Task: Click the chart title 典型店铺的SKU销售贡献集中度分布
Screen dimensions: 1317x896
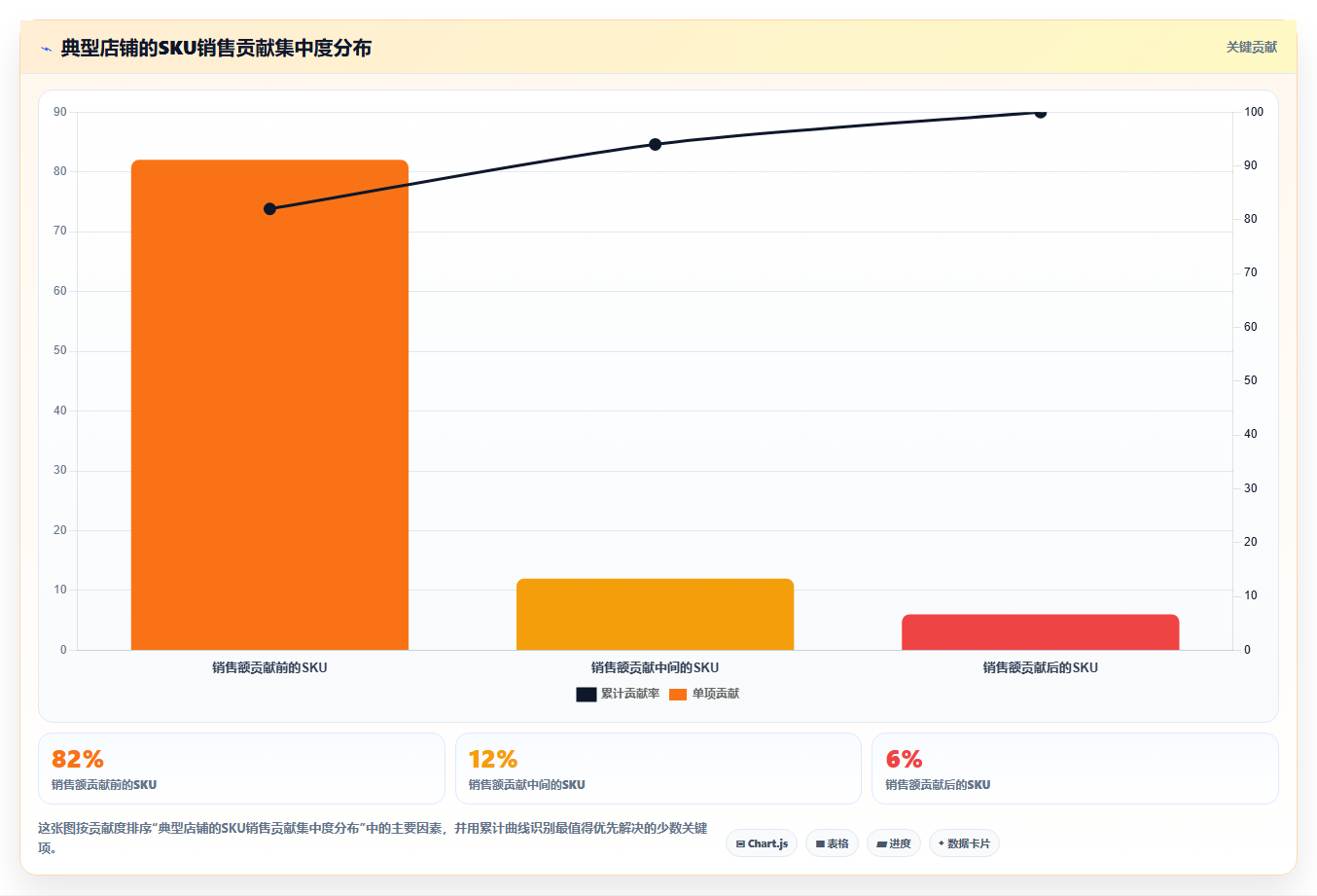Action: [216, 48]
